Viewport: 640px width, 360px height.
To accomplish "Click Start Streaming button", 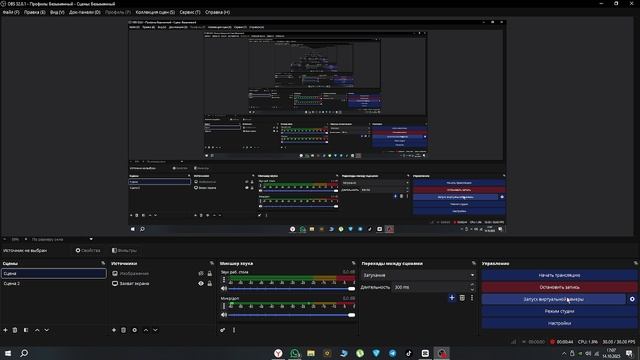I will pos(559,275).
